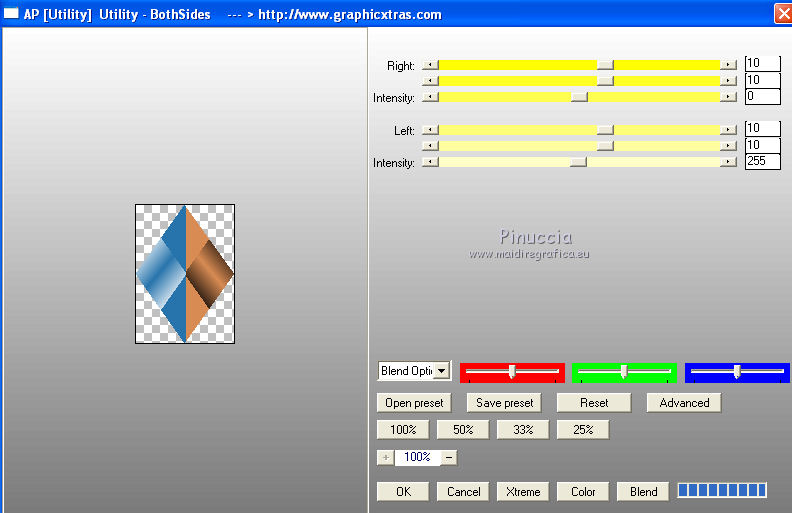The image size is (792, 513).
Task: Click the blue progress bar
Action: 722,490
